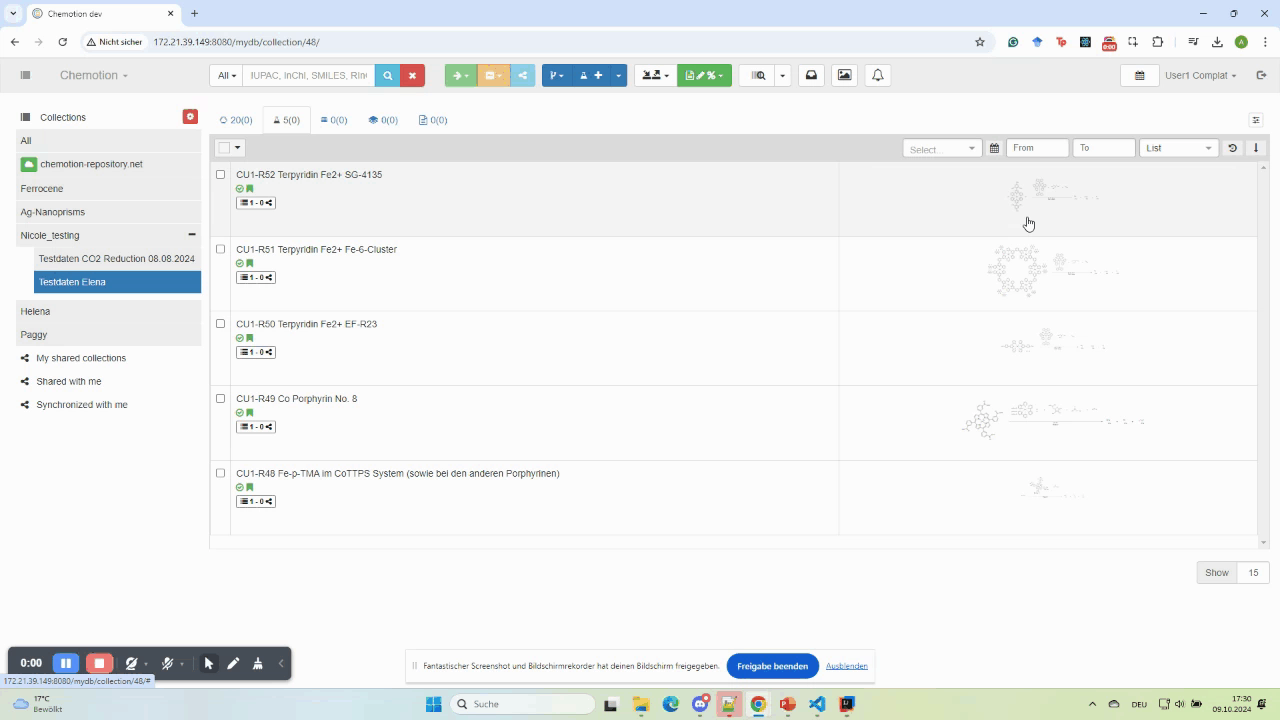Image resolution: width=1280 pixels, height=720 pixels.
Task: Clear the search with the red X button
Action: [412, 75]
